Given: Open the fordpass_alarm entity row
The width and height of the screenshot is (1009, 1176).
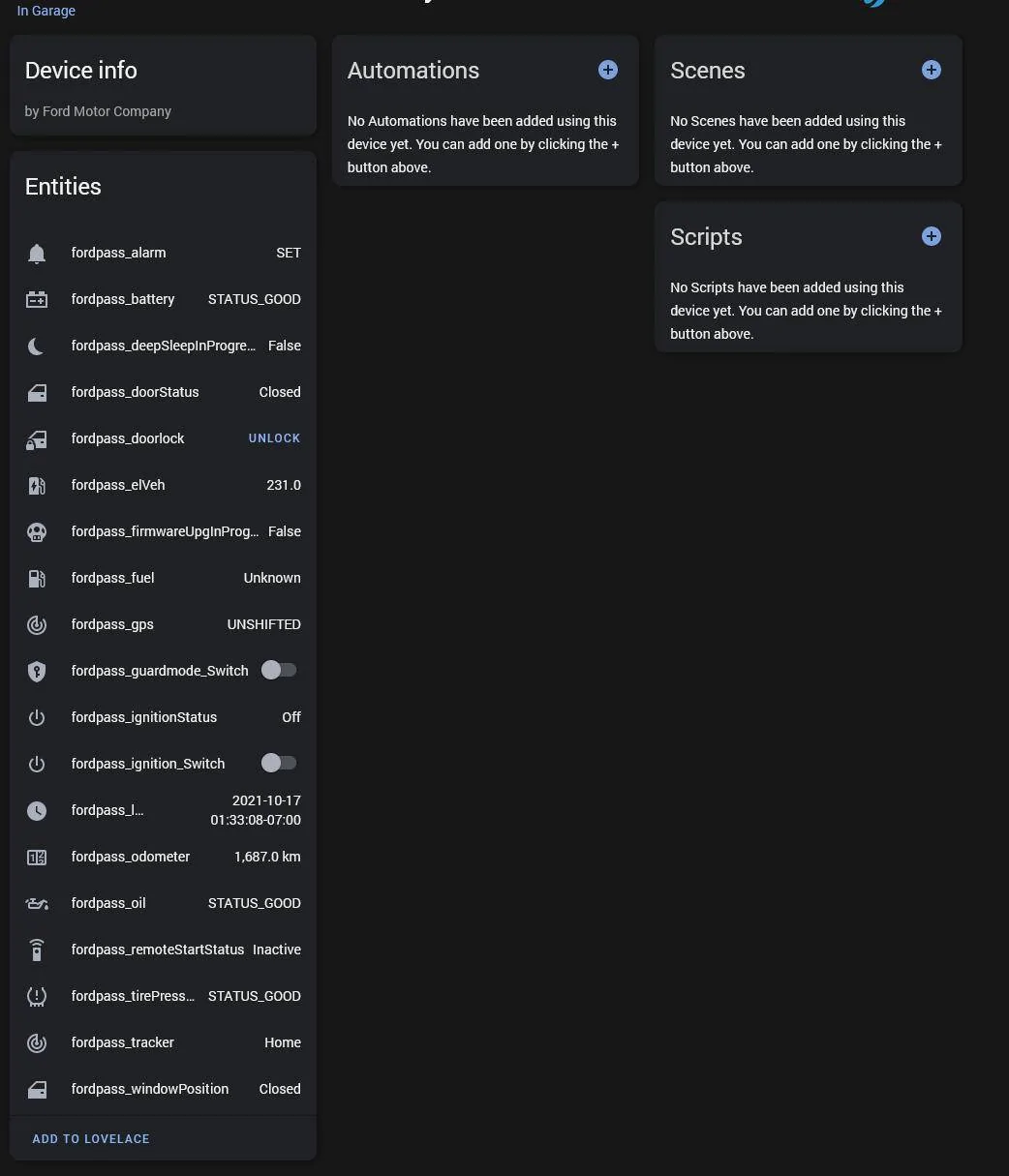Looking at the screenshot, I should point(163,253).
